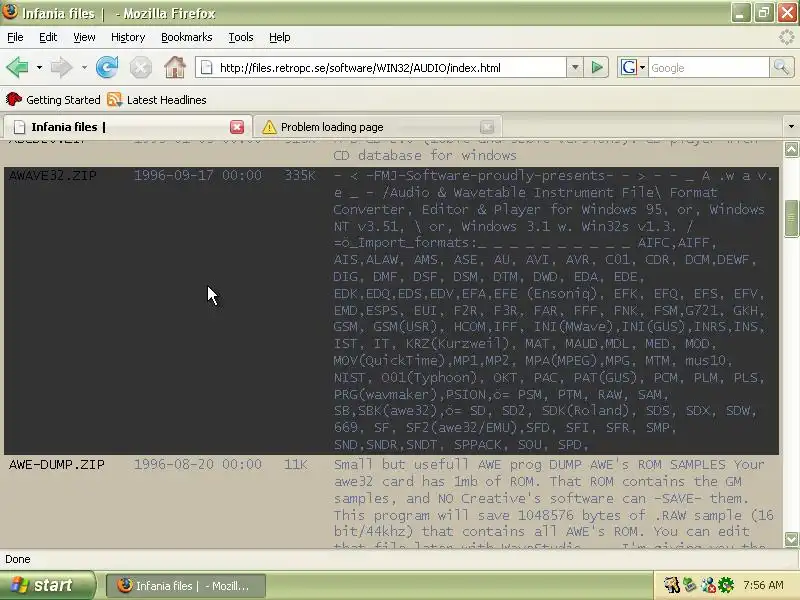Click the Forward arrow button
Viewport: 800px width, 600px height.
pos(62,67)
